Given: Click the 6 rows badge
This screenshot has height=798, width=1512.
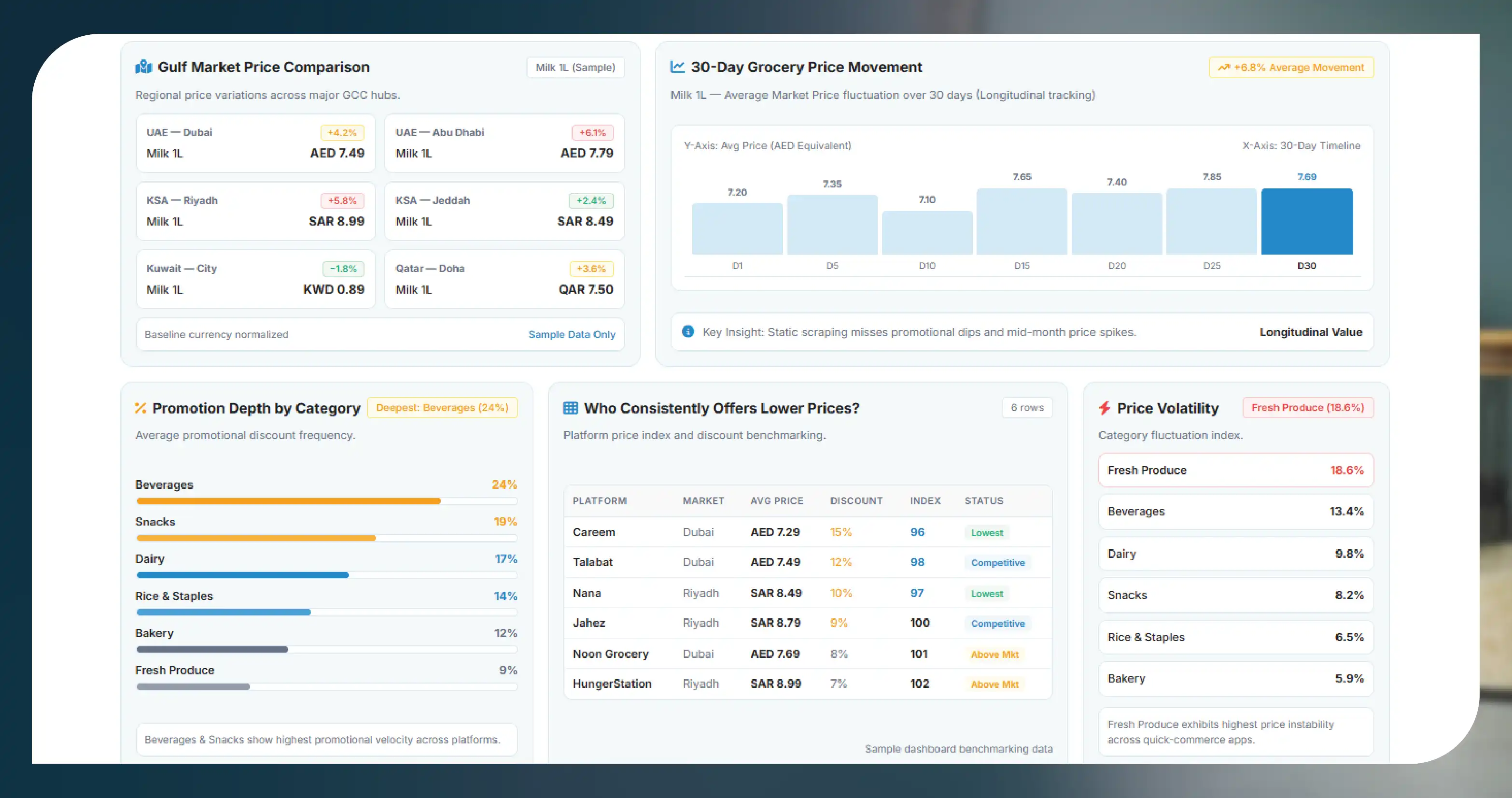Looking at the screenshot, I should pyautogui.click(x=1027, y=408).
